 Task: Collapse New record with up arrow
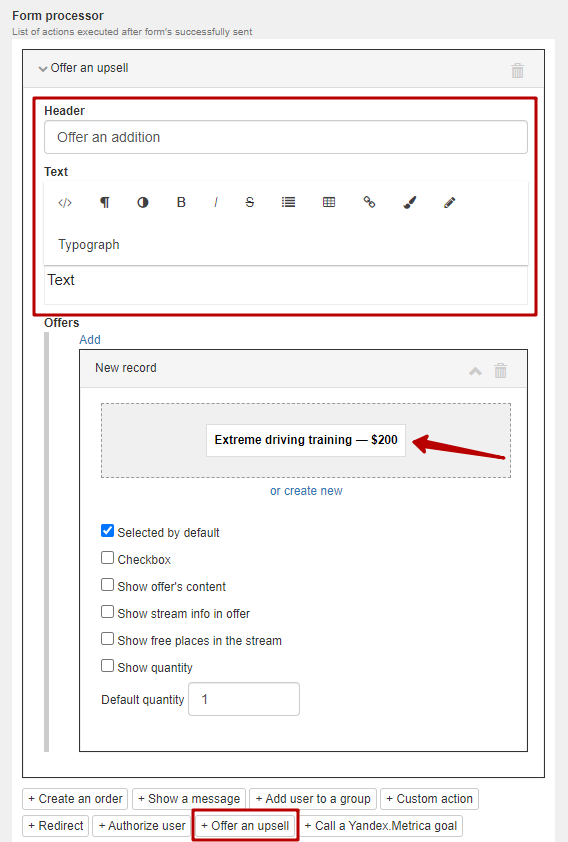[x=475, y=371]
